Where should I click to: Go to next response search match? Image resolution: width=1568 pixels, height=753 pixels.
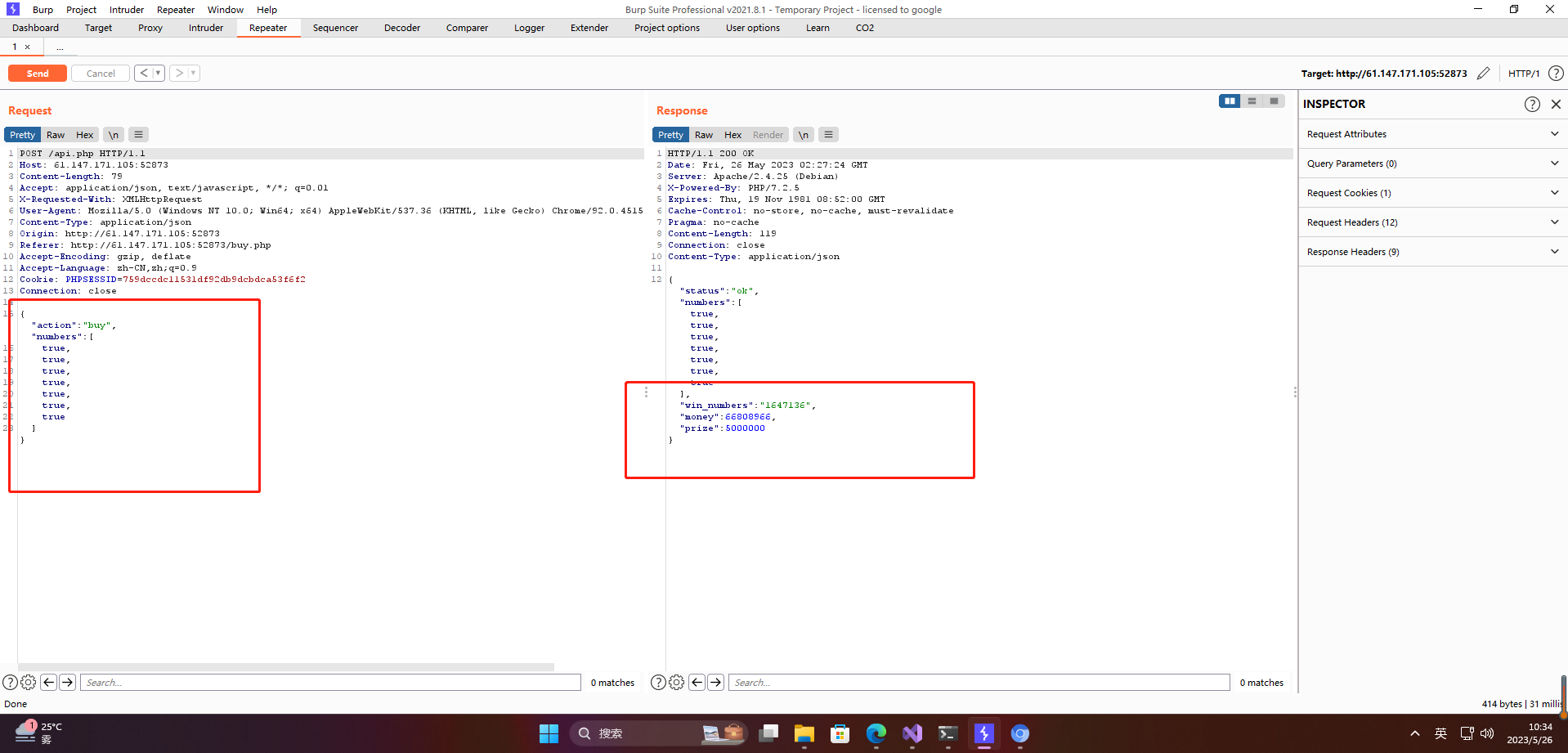(x=716, y=682)
